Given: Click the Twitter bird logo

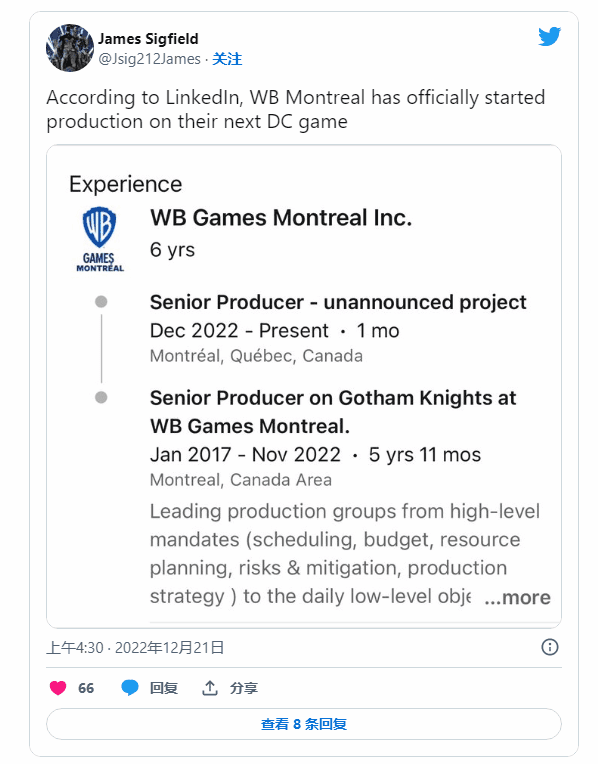Looking at the screenshot, I should click(549, 37).
